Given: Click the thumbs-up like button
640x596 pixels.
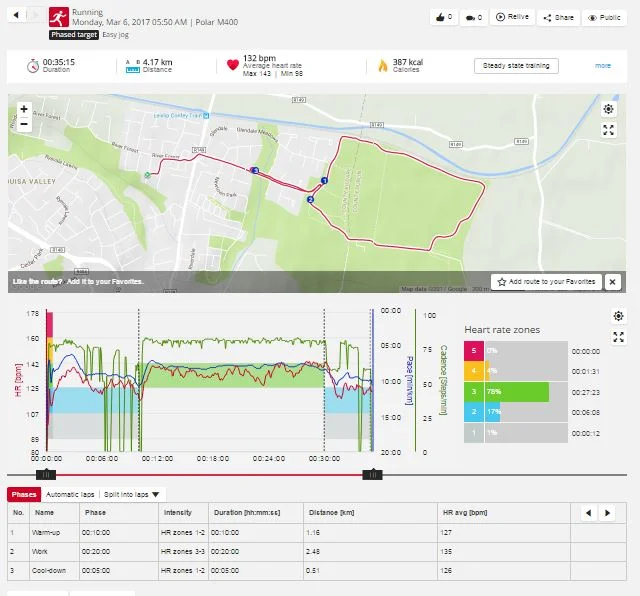Looking at the screenshot, I should click(x=443, y=18).
